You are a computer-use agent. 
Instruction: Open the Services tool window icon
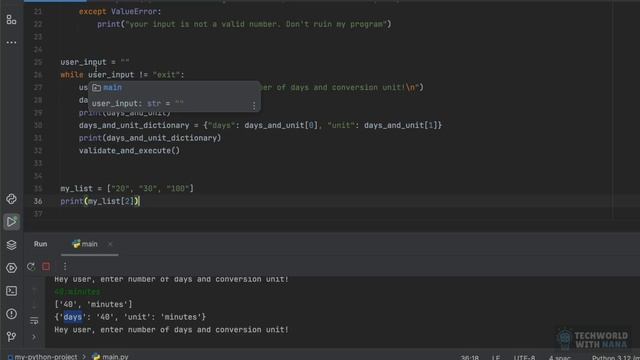coord(11,268)
